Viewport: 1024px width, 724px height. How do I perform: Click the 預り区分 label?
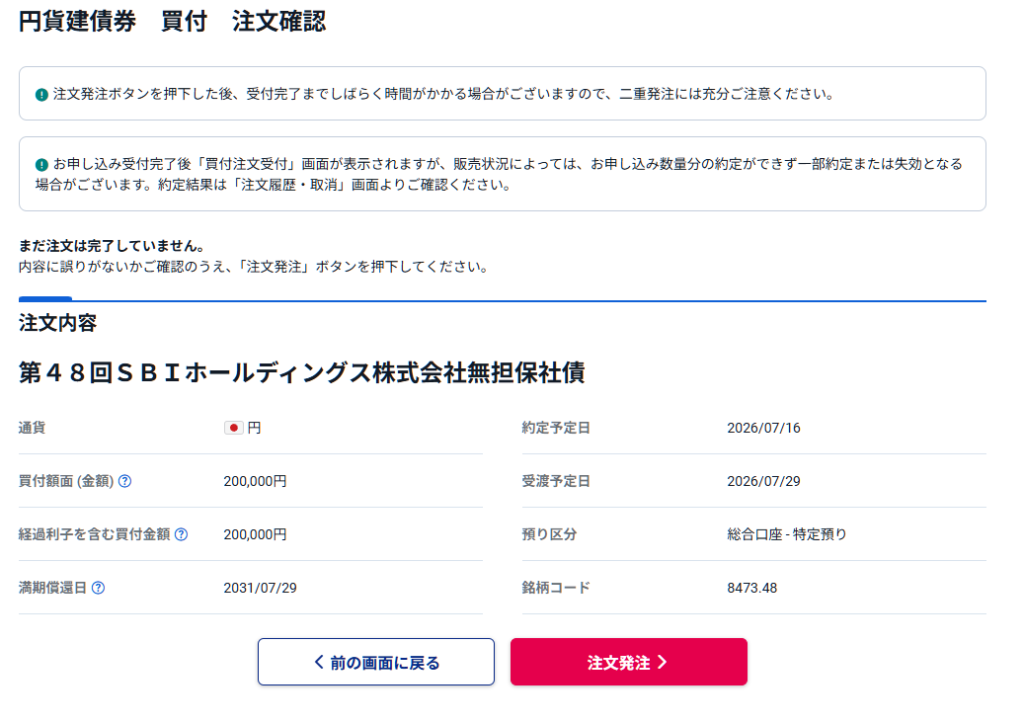click(x=549, y=534)
